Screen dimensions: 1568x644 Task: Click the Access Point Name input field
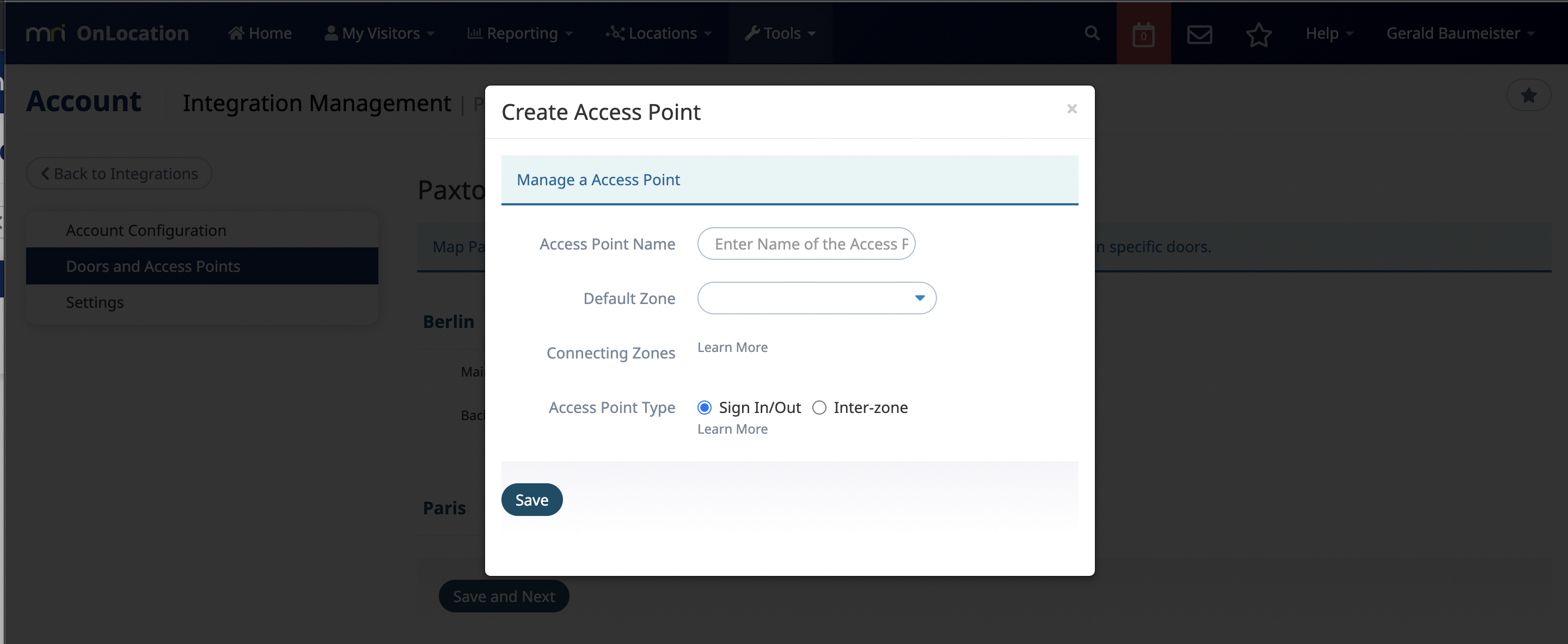point(806,244)
